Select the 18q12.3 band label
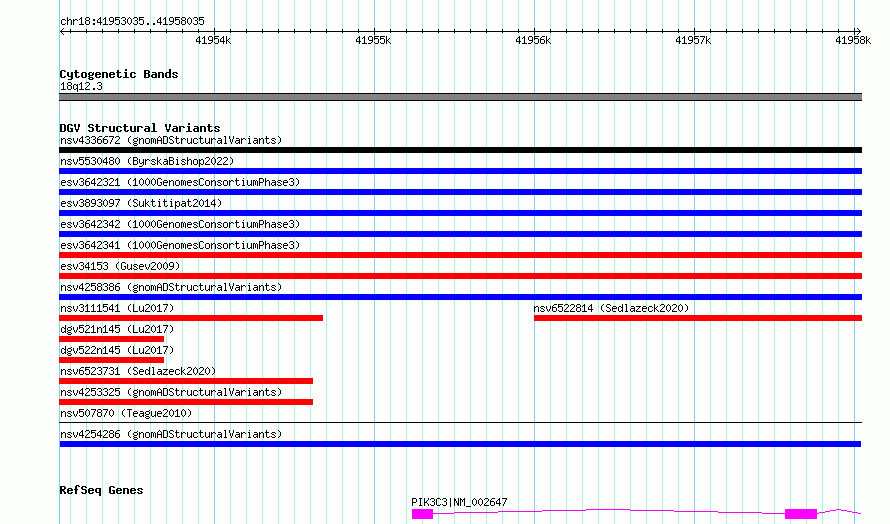 (x=81, y=86)
